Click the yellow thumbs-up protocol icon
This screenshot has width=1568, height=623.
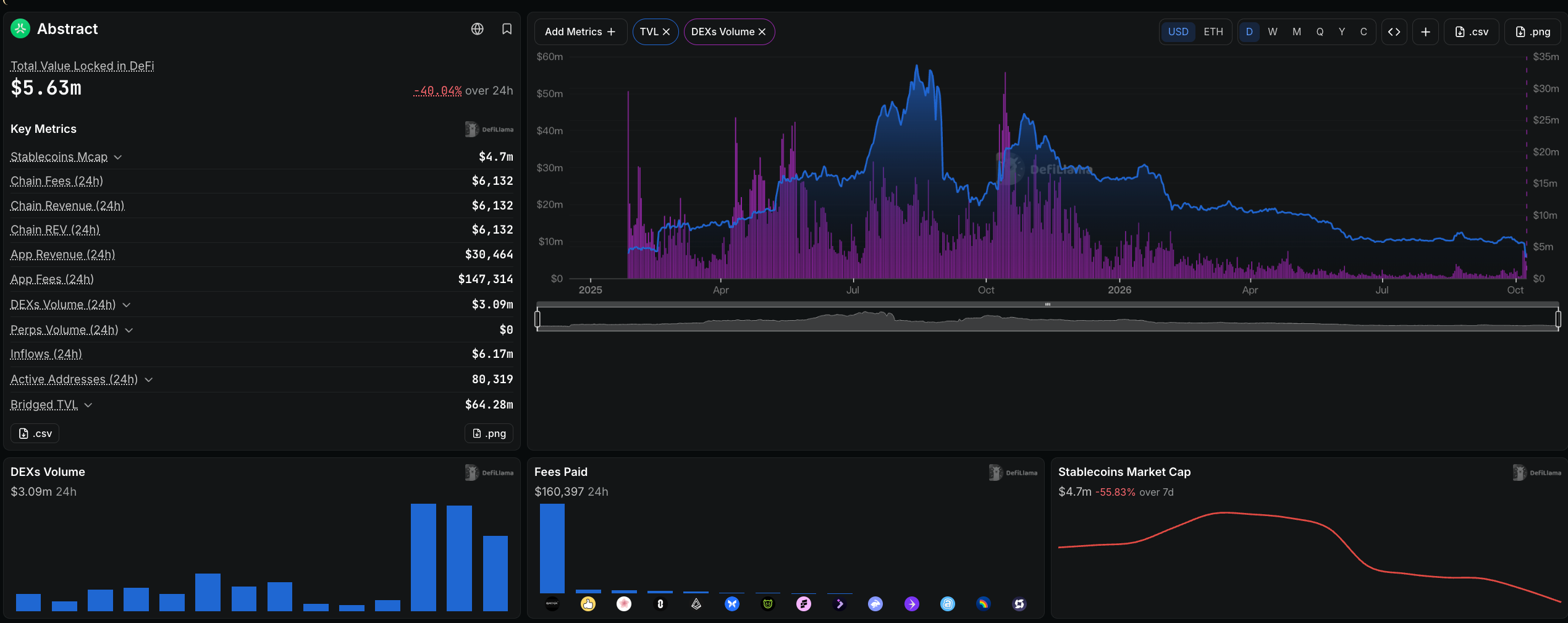[x=588, y=604]
